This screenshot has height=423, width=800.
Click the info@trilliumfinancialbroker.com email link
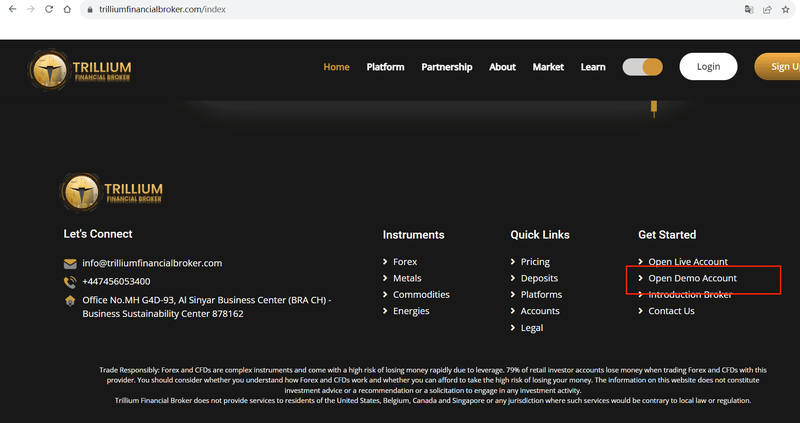pyautogui.click(x=152, y=263)
